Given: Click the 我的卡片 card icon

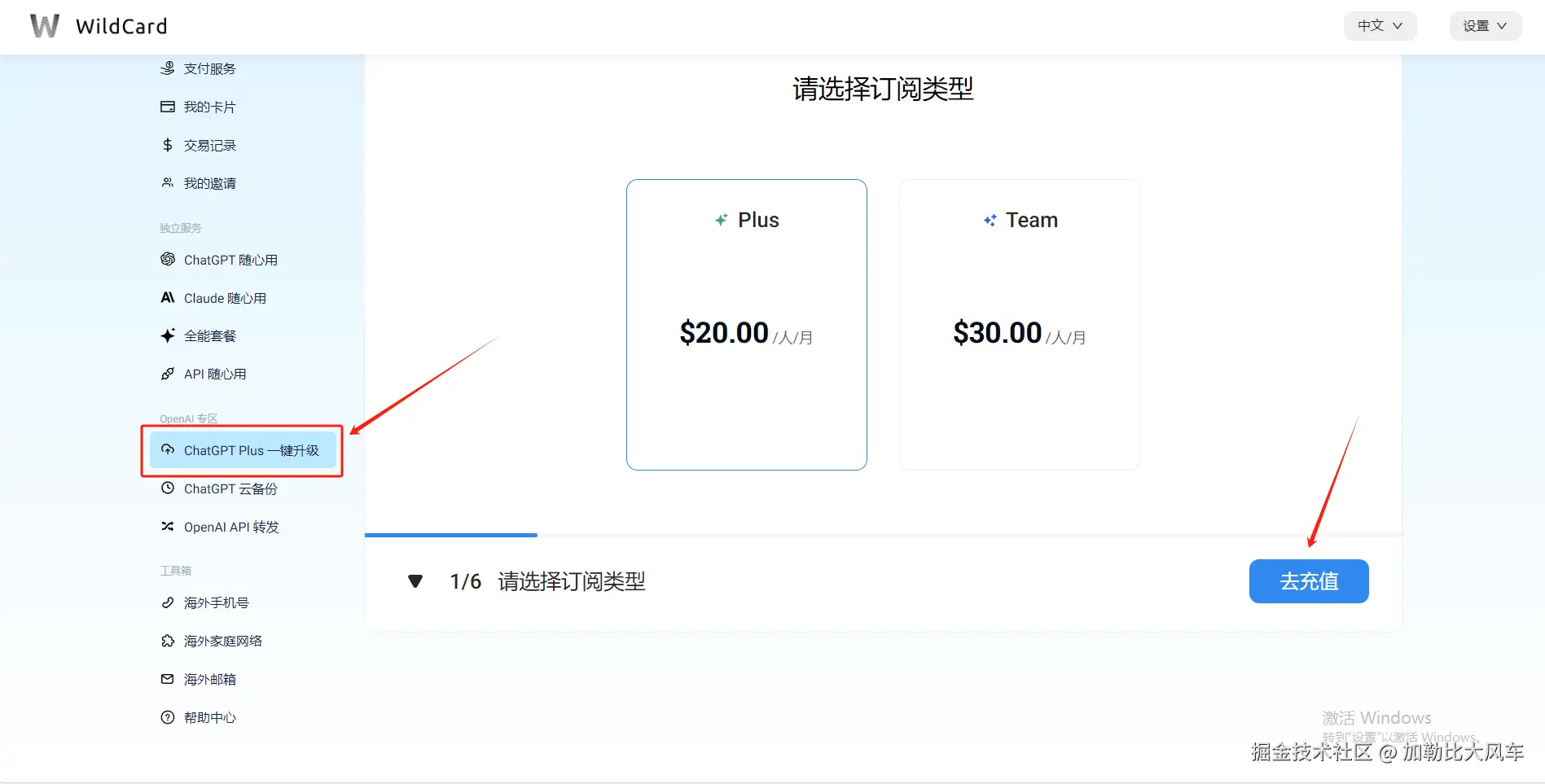Looking at the screenshot, I should pos(168,107).
